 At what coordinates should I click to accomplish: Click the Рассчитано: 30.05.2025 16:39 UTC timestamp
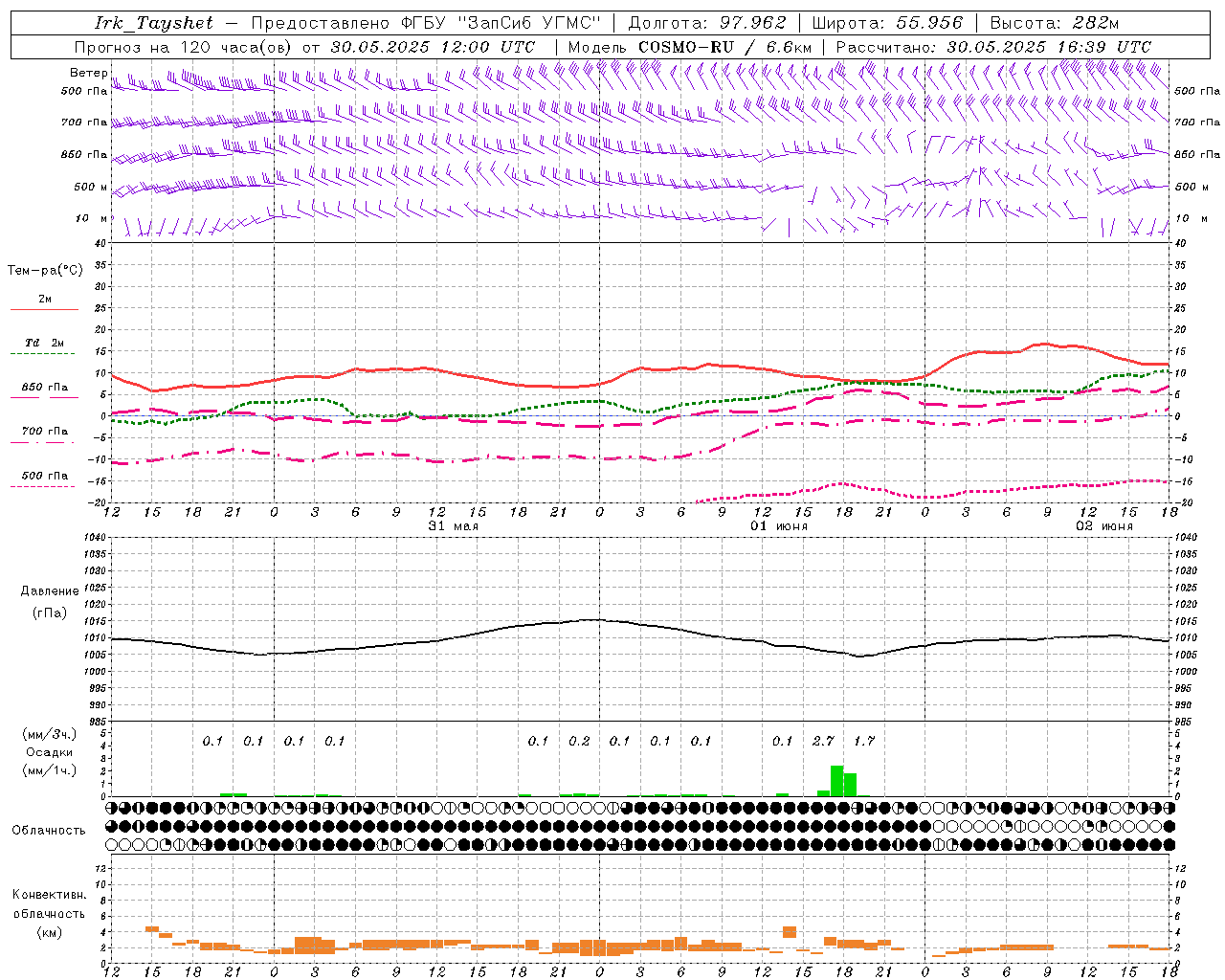point(993,47)
